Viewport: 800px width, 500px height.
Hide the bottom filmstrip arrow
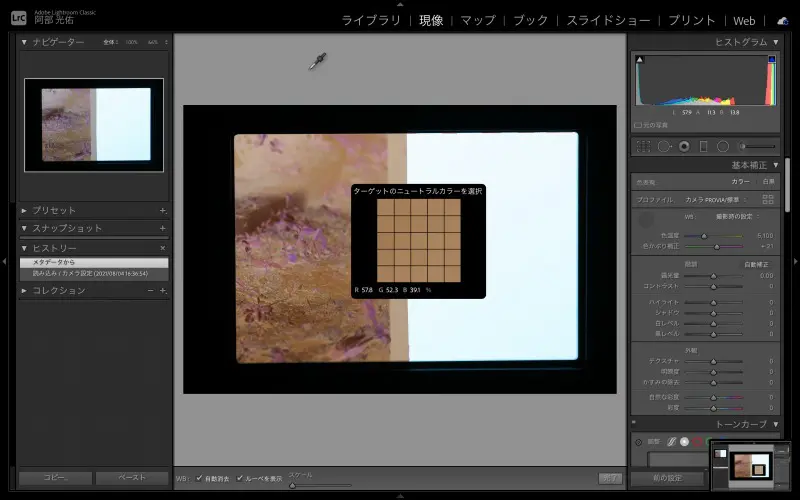click(400, 496)
